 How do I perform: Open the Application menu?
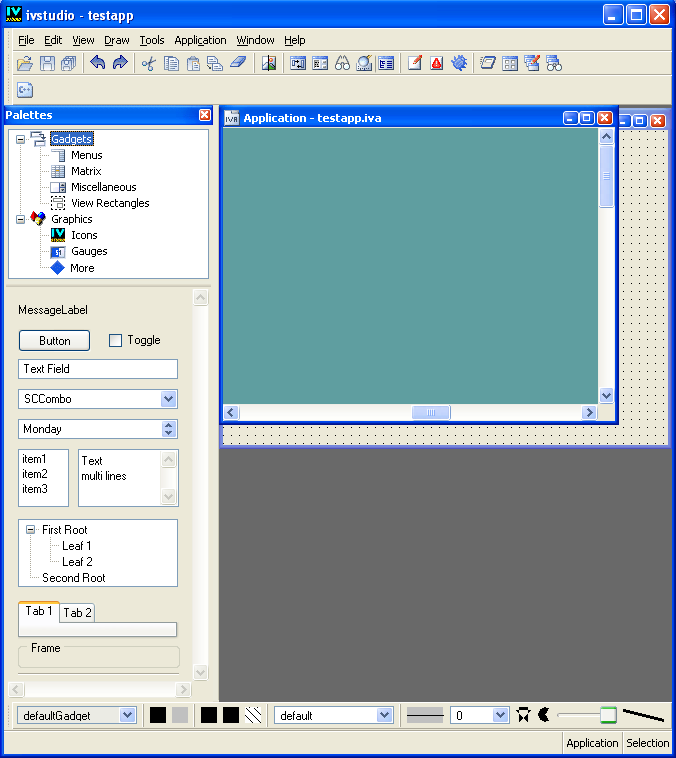pyautogui.click(x=200, y=40)
